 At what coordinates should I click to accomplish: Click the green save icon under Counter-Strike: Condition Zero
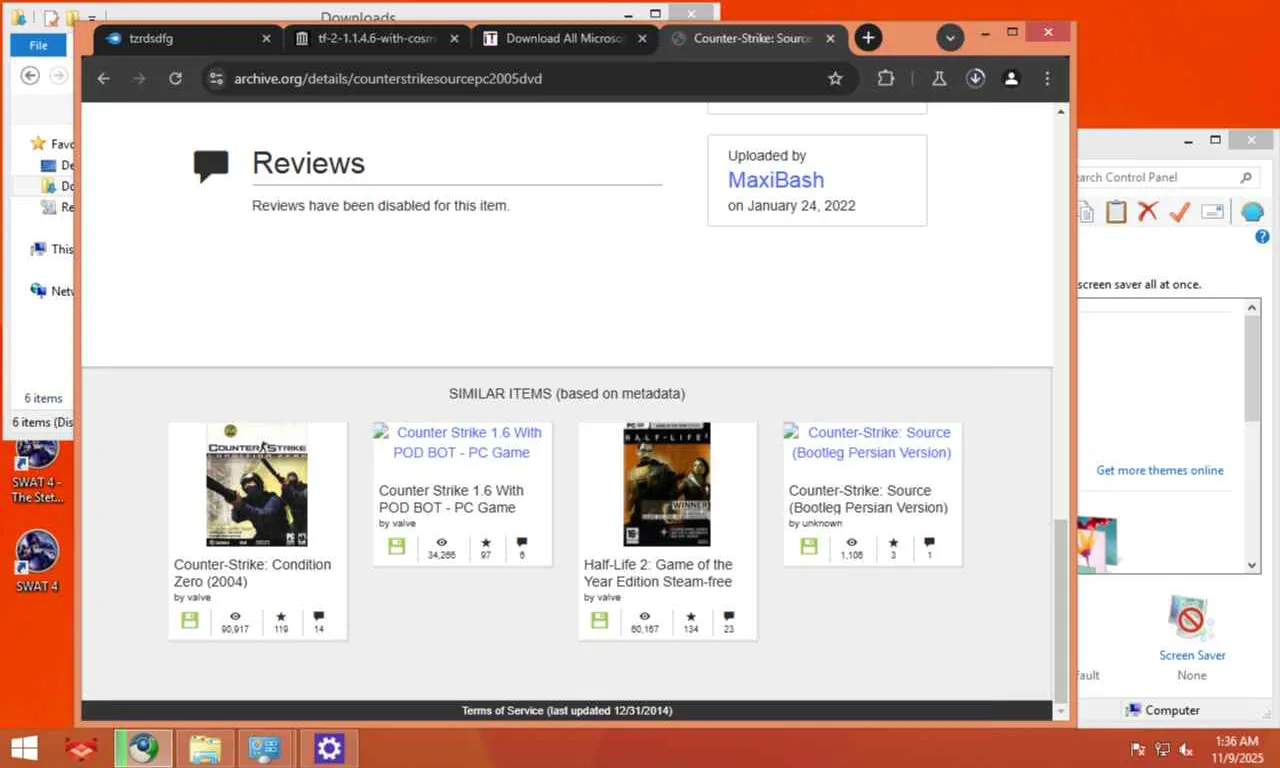tap(189, 620)
